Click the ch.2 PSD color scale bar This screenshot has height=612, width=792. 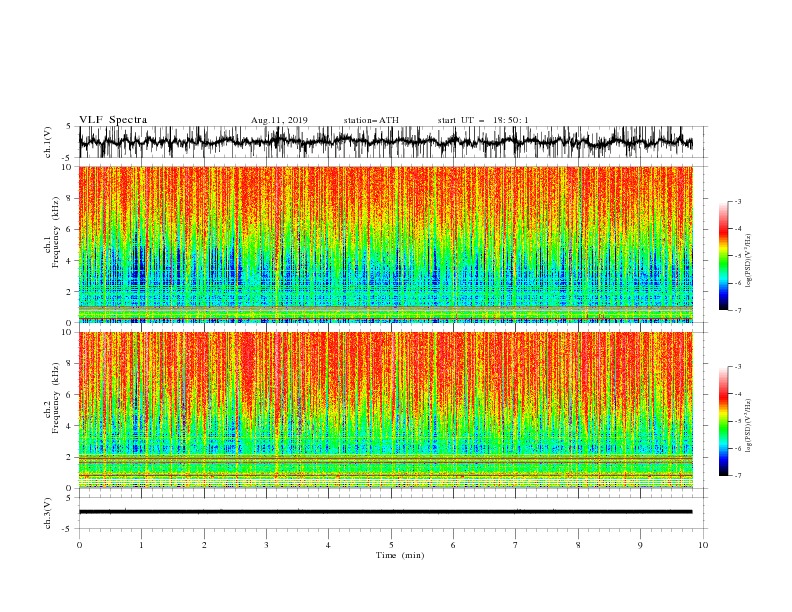pos(723,421)
